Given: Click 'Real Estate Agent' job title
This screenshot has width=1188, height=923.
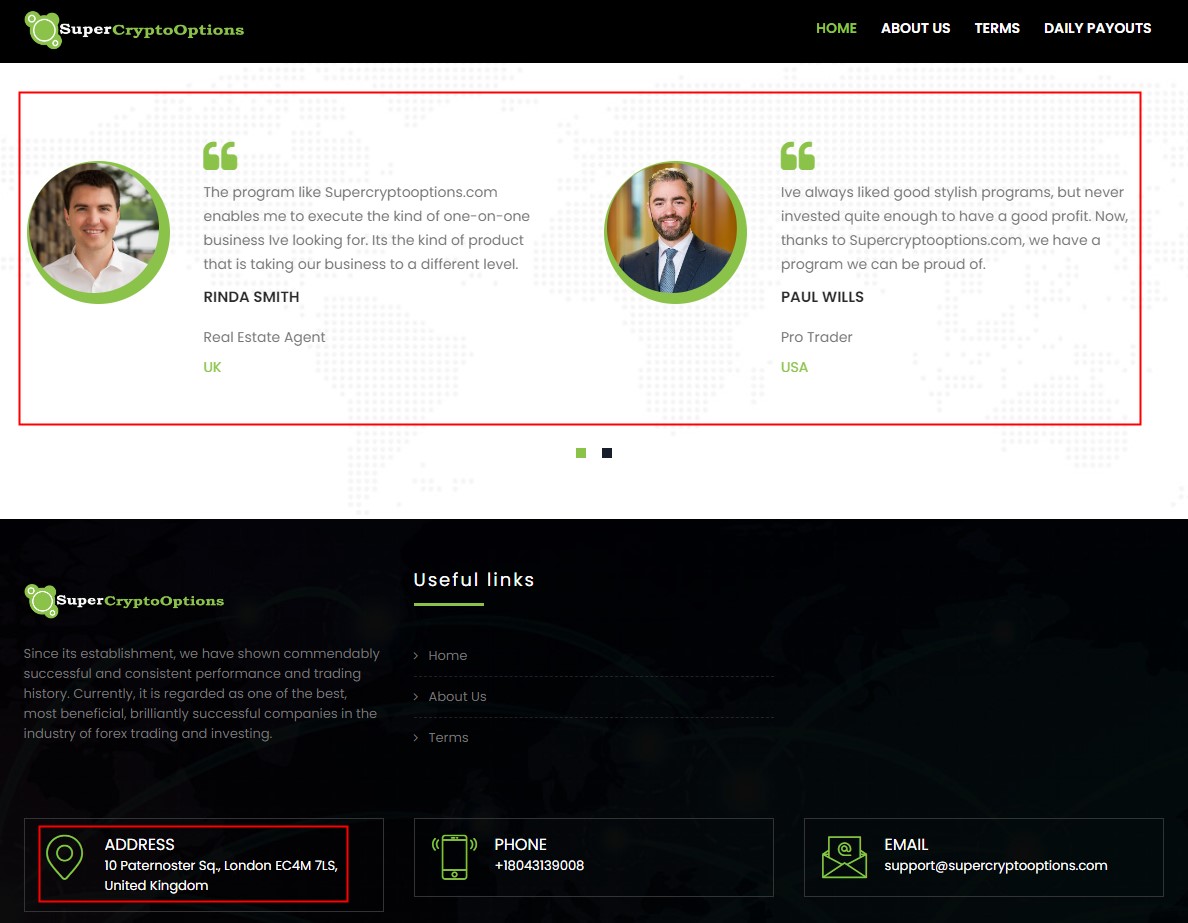Looking at the screenshot, I should point(264,337).
